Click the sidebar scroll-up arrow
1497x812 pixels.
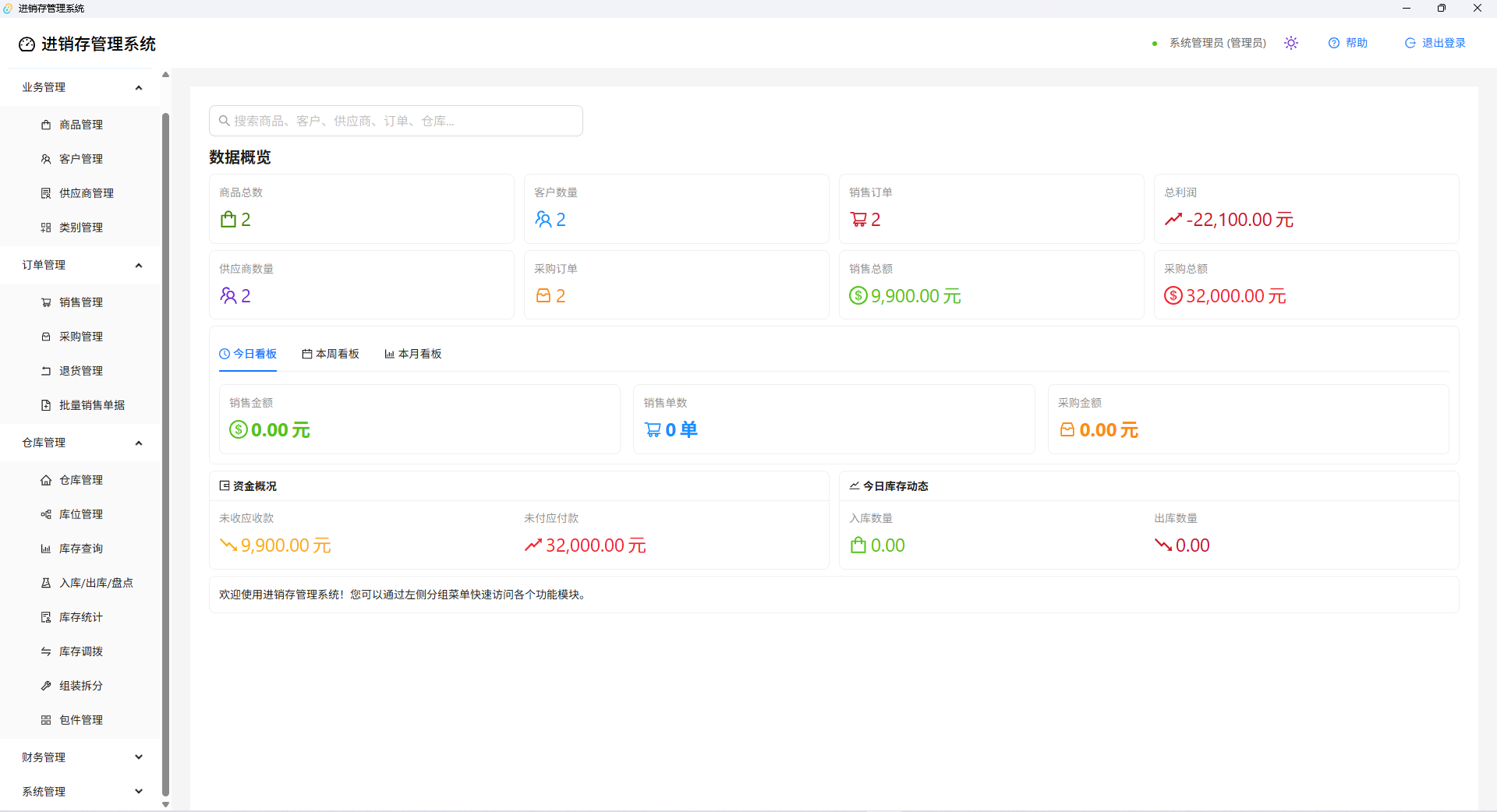click(165, 75)
